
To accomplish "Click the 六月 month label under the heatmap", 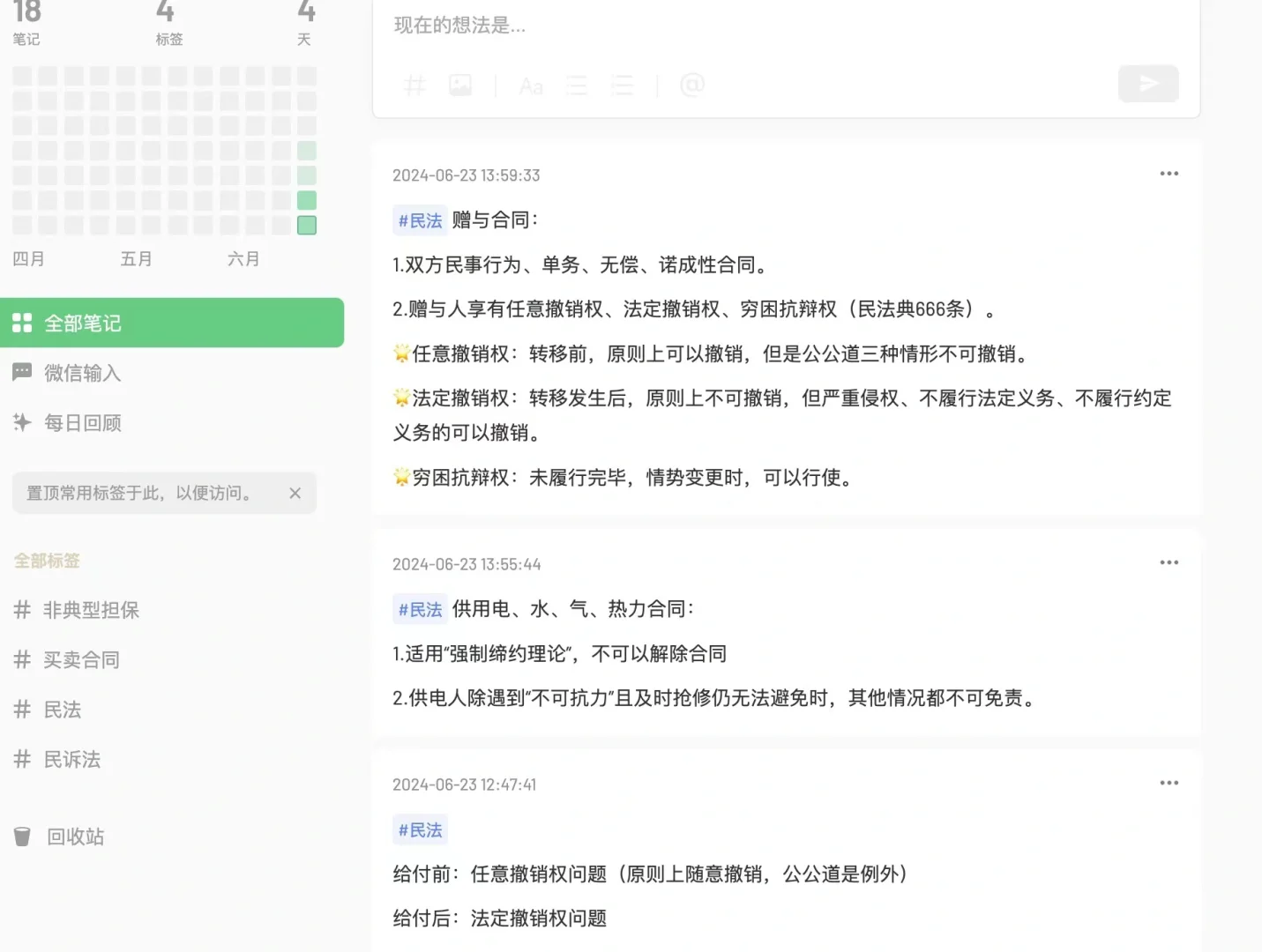I will tap(243, 259).
